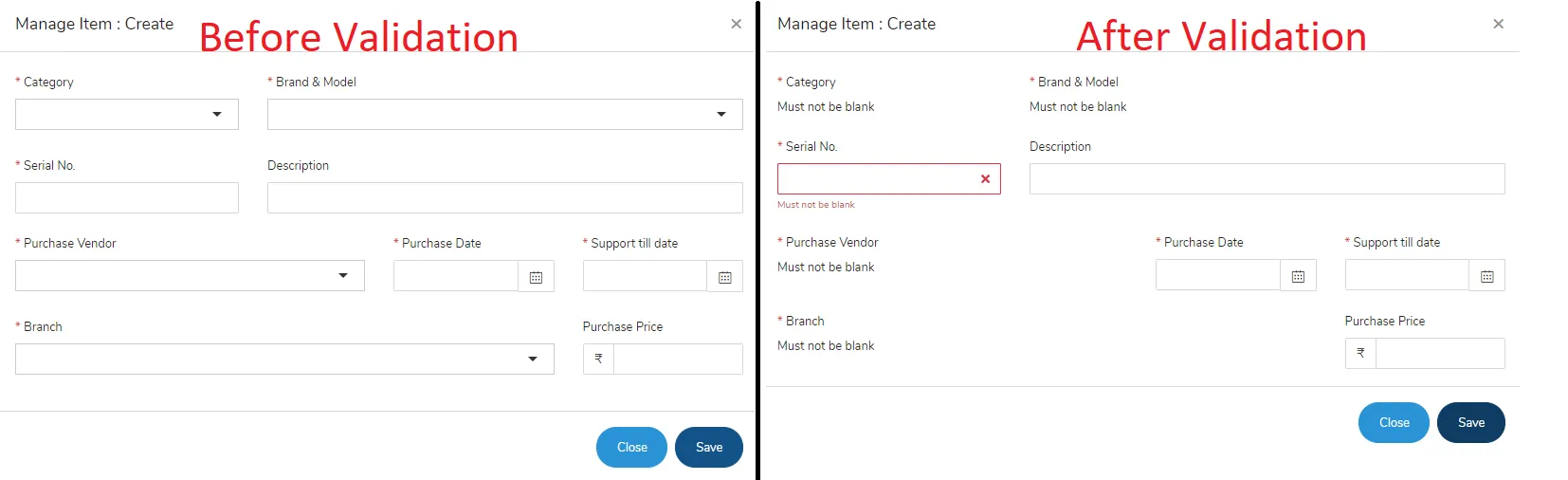1568x480 pixels.
Task: Dismiss the Before Validation dialog with X icon
Action: click(737, 24)
